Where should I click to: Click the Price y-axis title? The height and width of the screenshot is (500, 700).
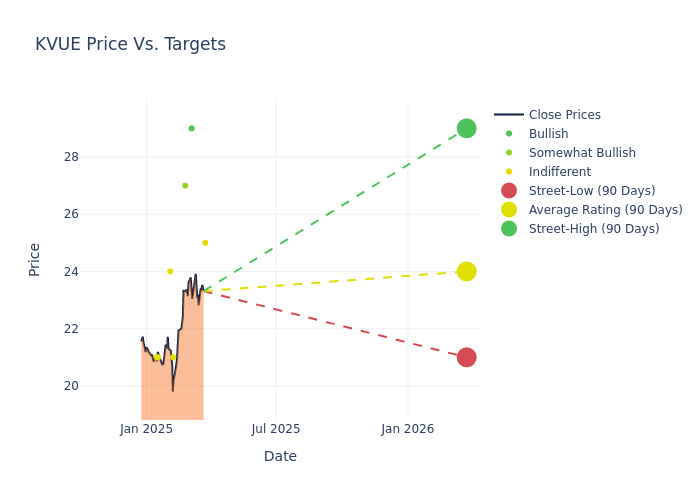point(35,259)
